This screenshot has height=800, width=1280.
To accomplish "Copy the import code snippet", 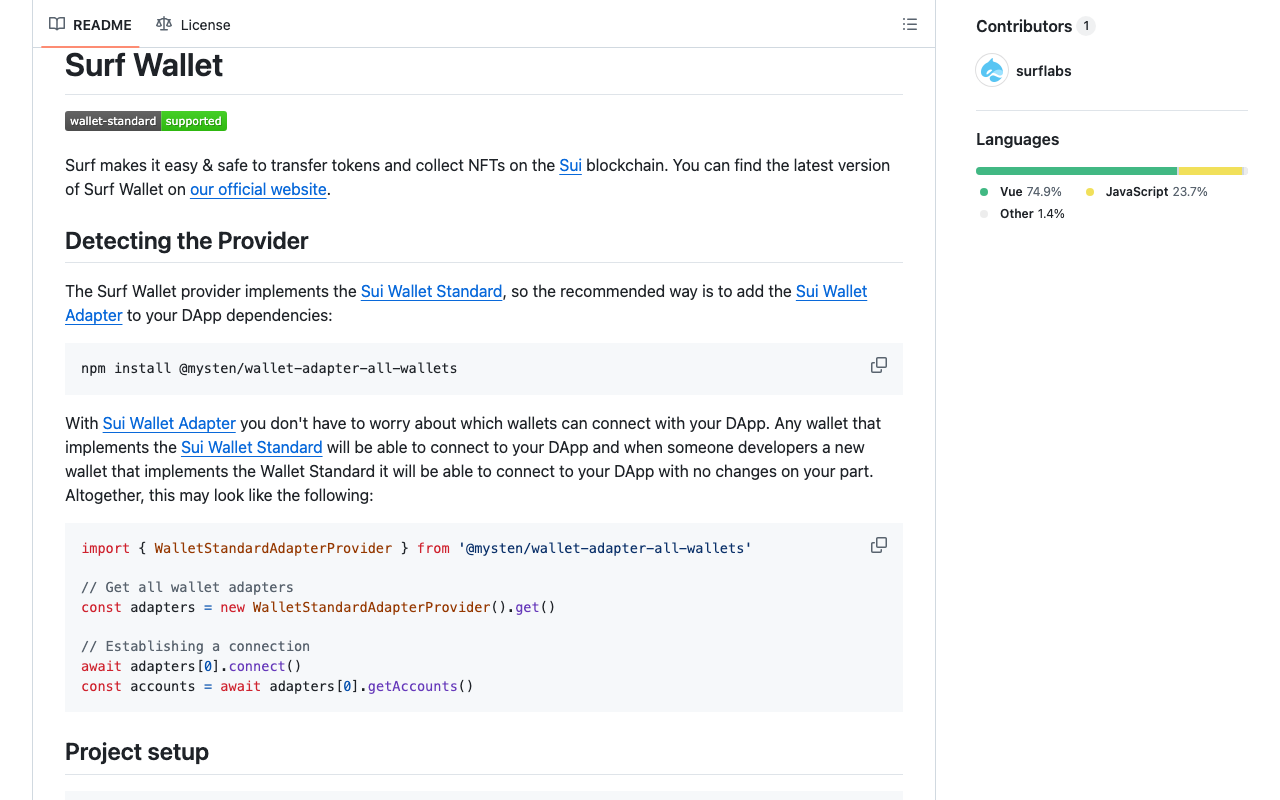I will (878, 546).
